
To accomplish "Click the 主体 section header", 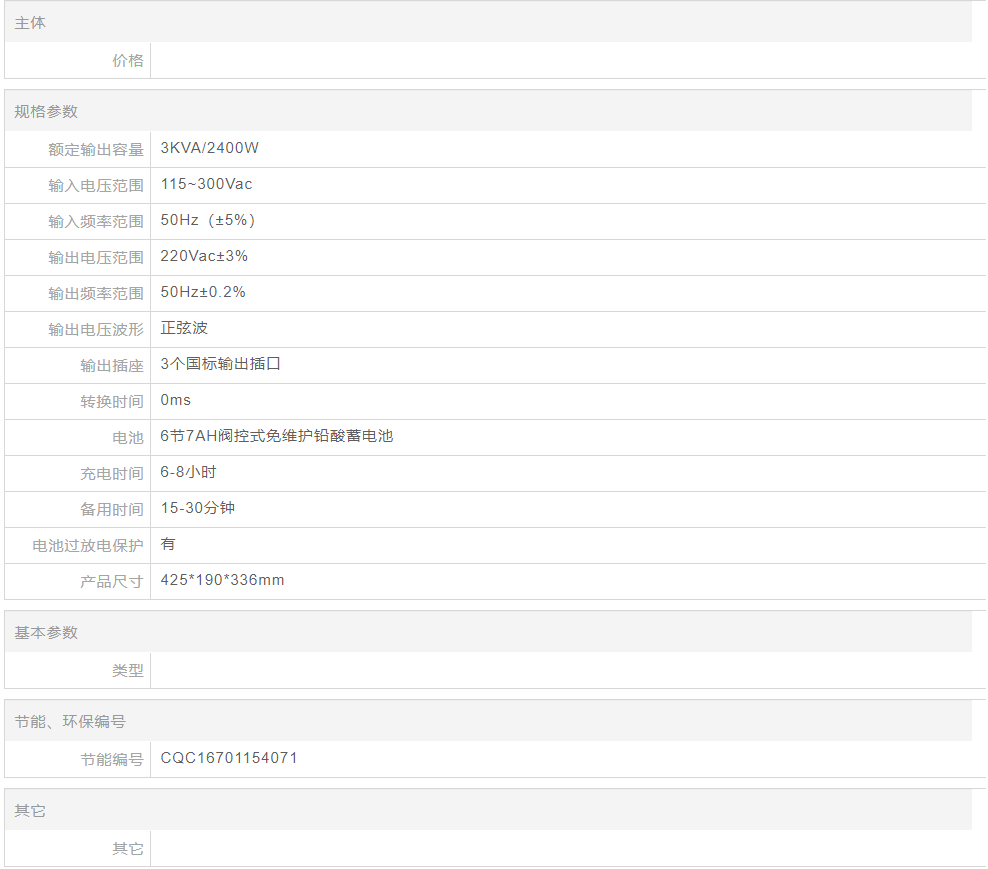I will (x=30, y=23).
